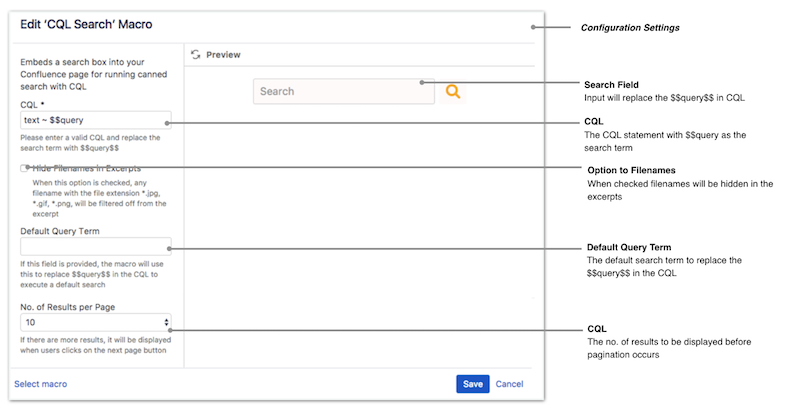Screen dimensions: 800x420
Task: Click the CQL field containing text ~ $$query
Action: (95, 120)
